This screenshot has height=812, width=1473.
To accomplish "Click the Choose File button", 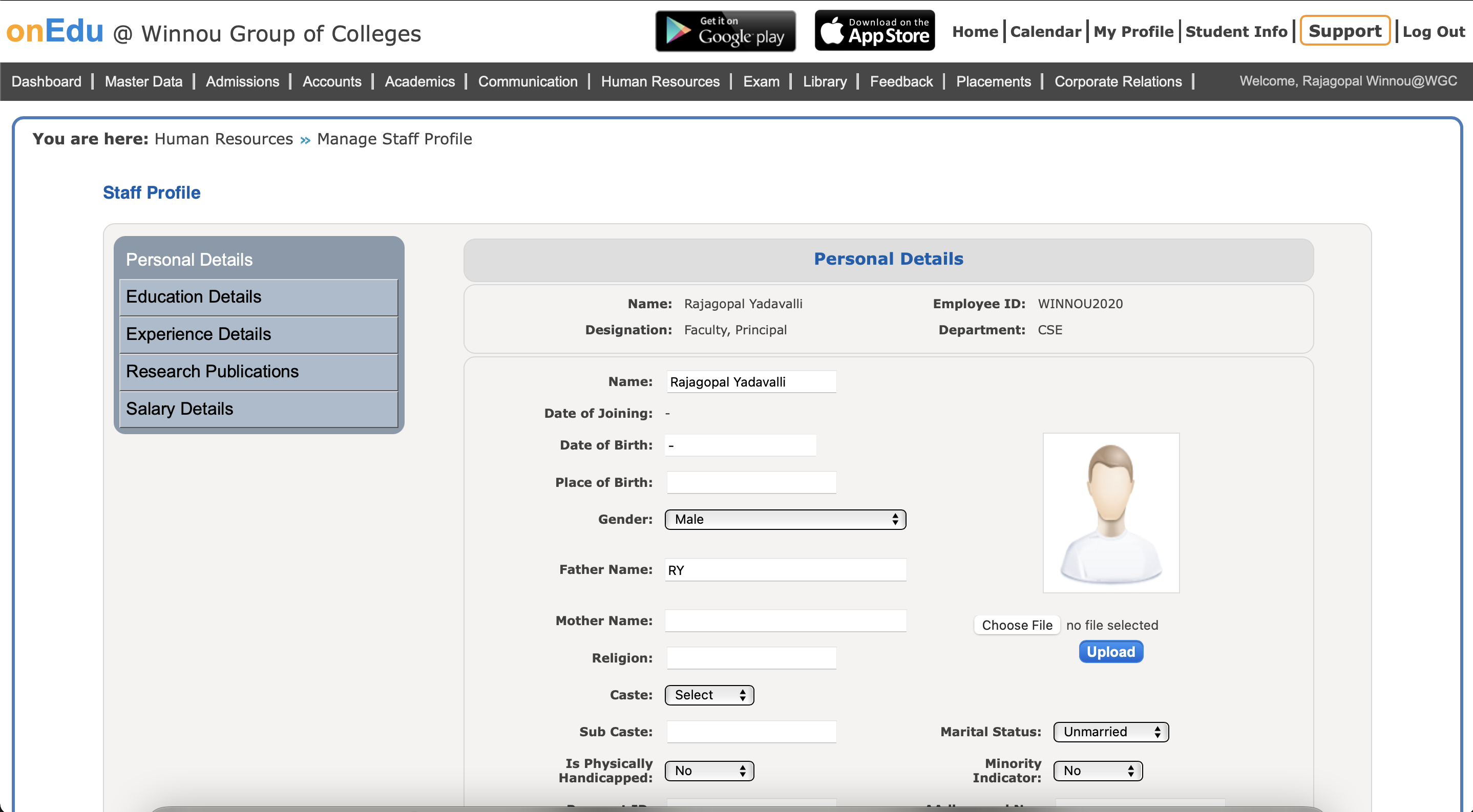I will coord(1017,625).
